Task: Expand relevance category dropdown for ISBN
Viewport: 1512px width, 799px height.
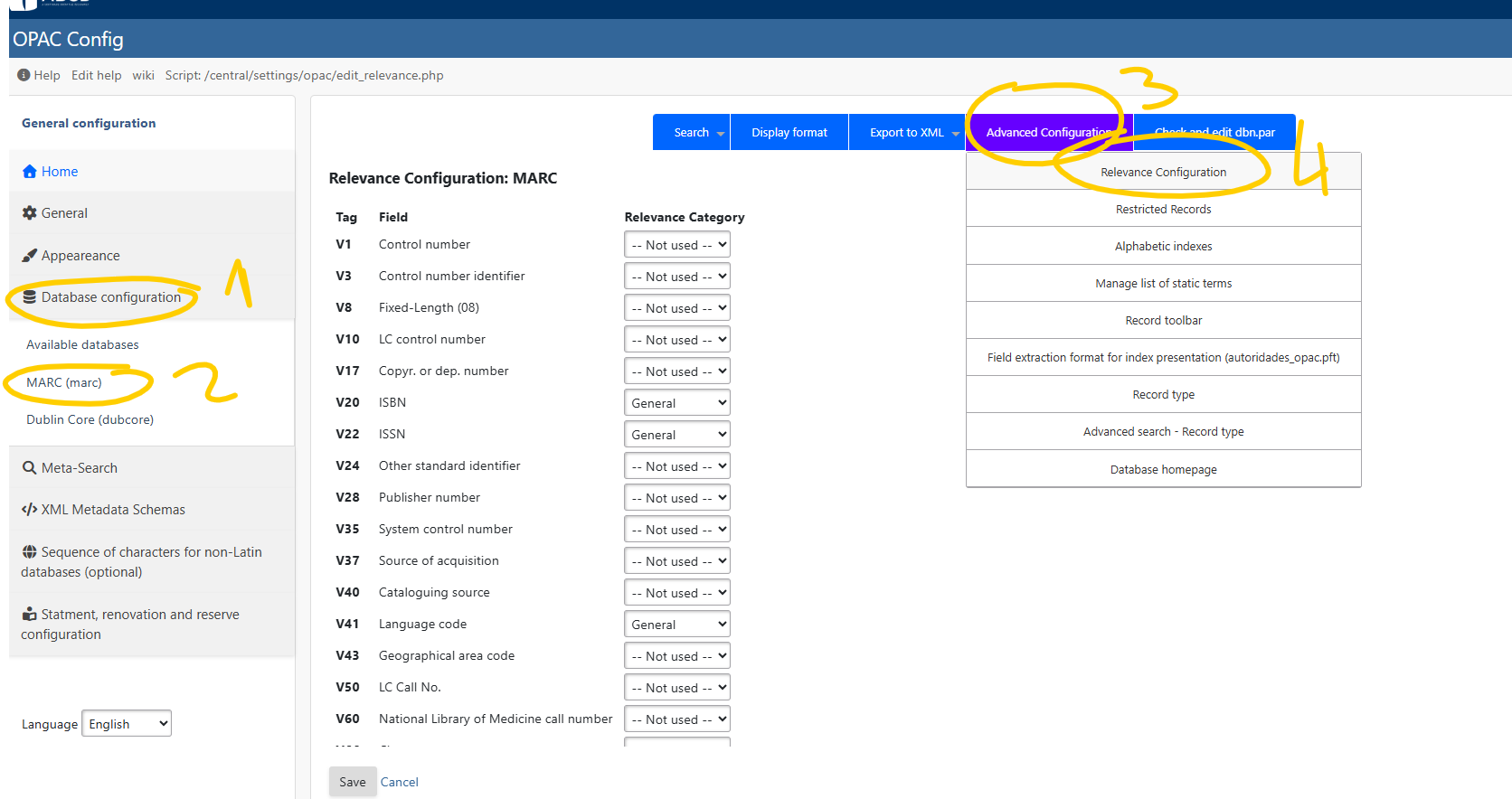Action: (x=676, y=403)
